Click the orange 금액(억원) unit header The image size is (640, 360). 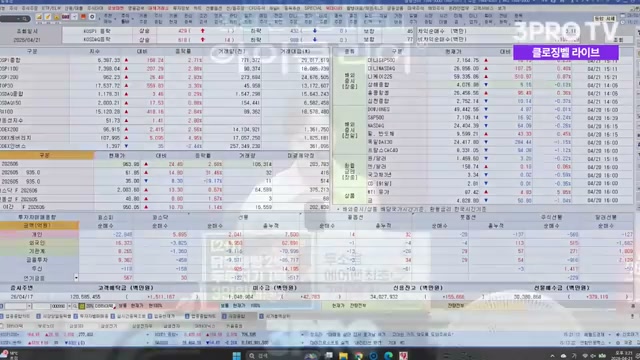tap(39, 225)
